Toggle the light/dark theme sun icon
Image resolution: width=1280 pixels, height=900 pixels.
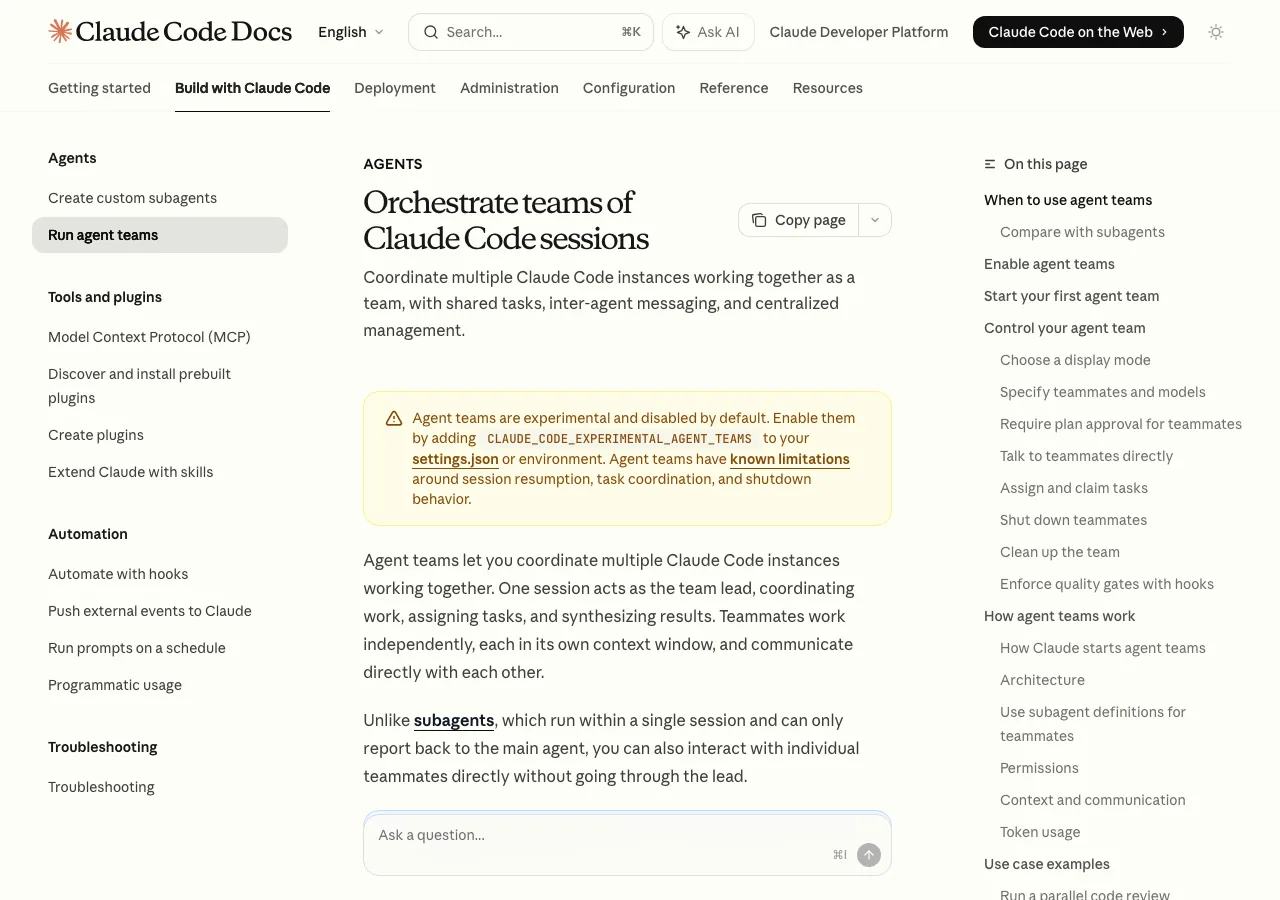[x=1216, y=32]
